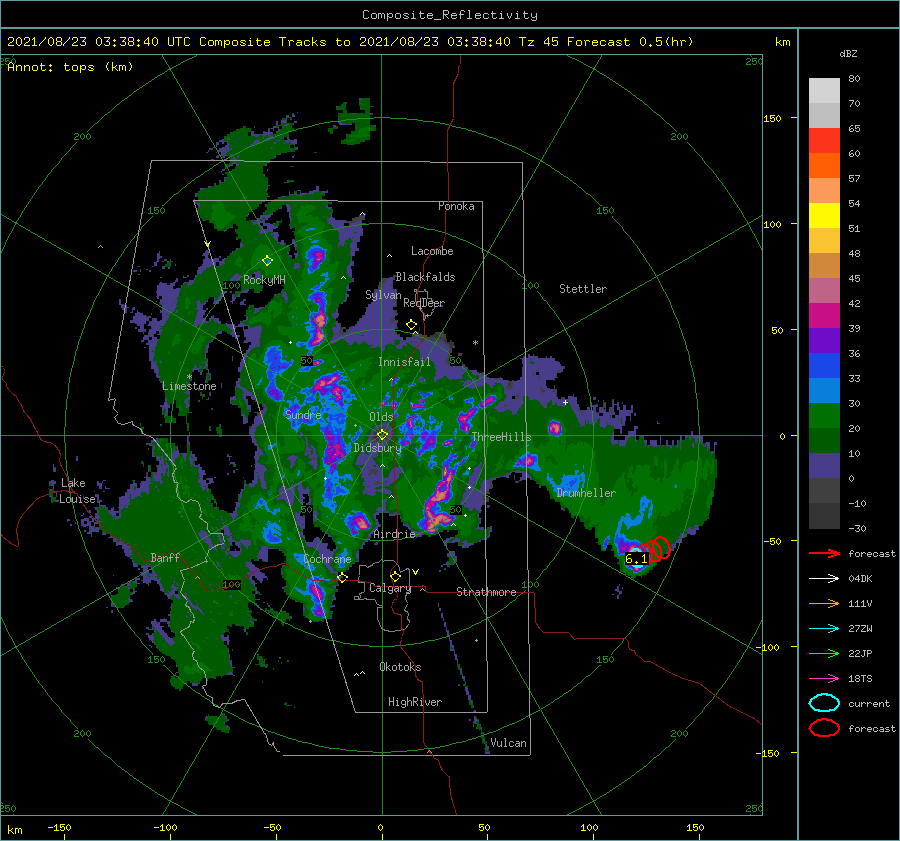Click the yellow diamond marker below RedDeer
The image size is (900, 841).
(x=411, y=325)
